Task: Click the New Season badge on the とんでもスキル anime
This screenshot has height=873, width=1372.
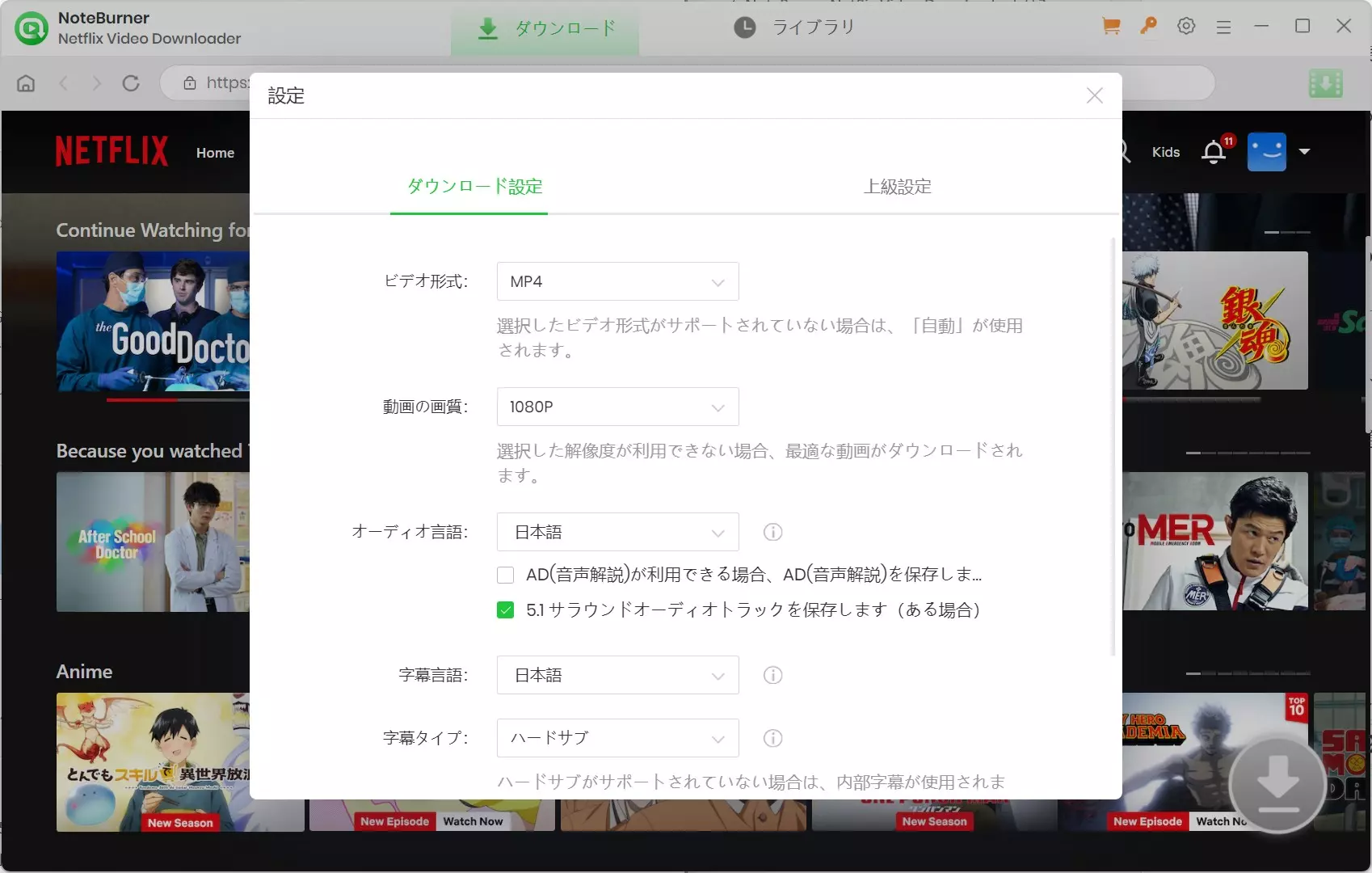Action: 180,823
